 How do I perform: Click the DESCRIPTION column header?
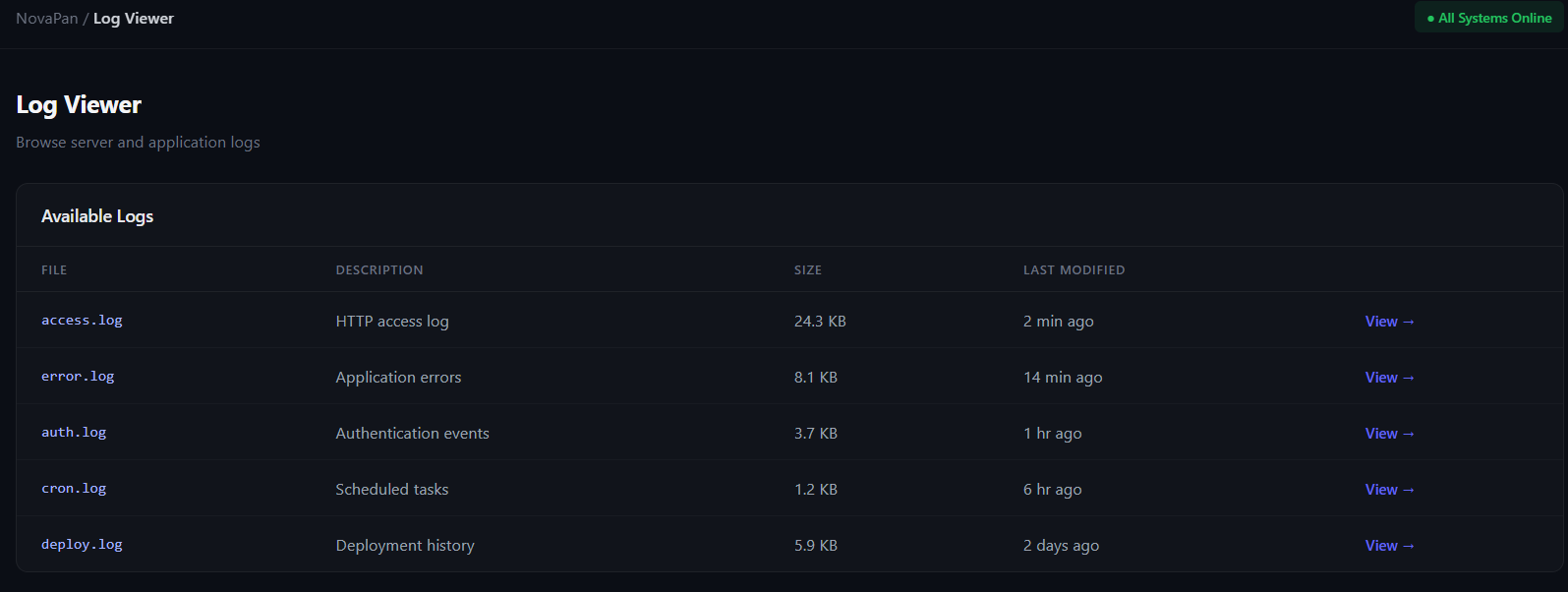(x=379, y=270)
